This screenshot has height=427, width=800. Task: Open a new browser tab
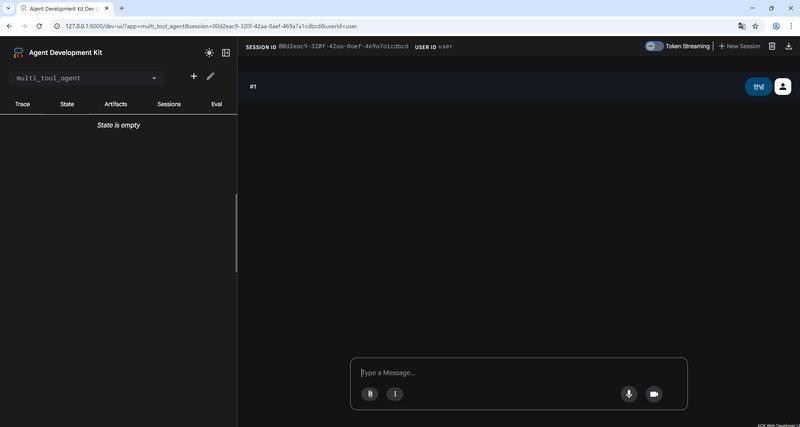tap(121, 9)
